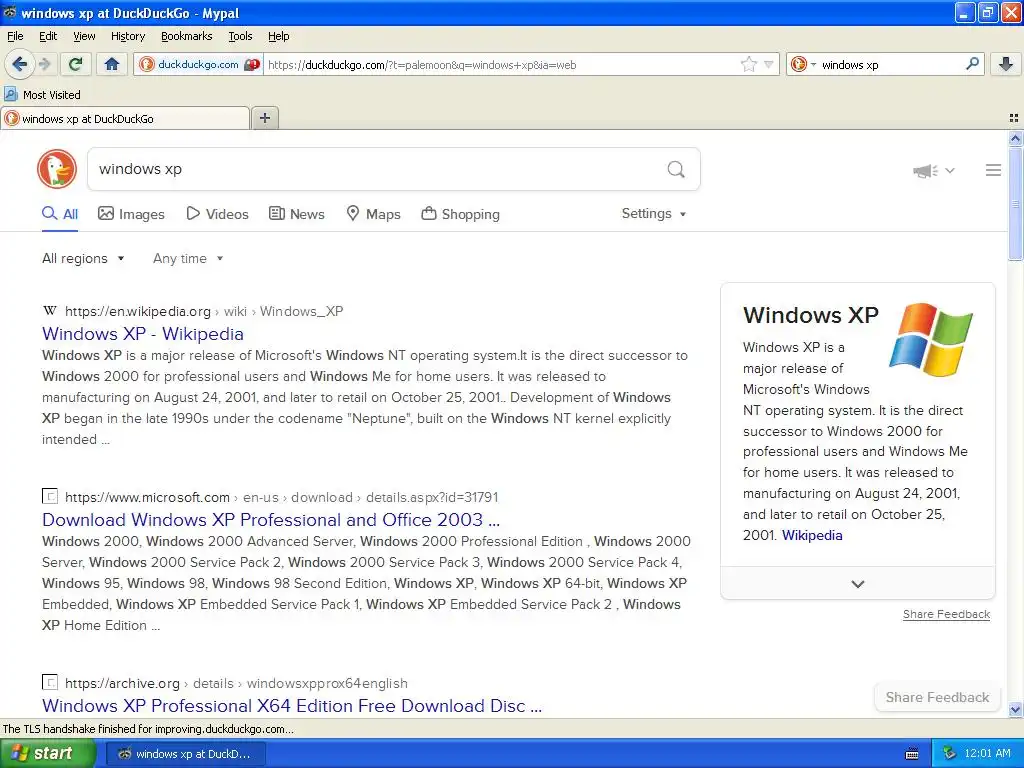This screenshot has height=768, width=1024.
Task: Open the Edit menu
Action: click(x=48, y=37)
